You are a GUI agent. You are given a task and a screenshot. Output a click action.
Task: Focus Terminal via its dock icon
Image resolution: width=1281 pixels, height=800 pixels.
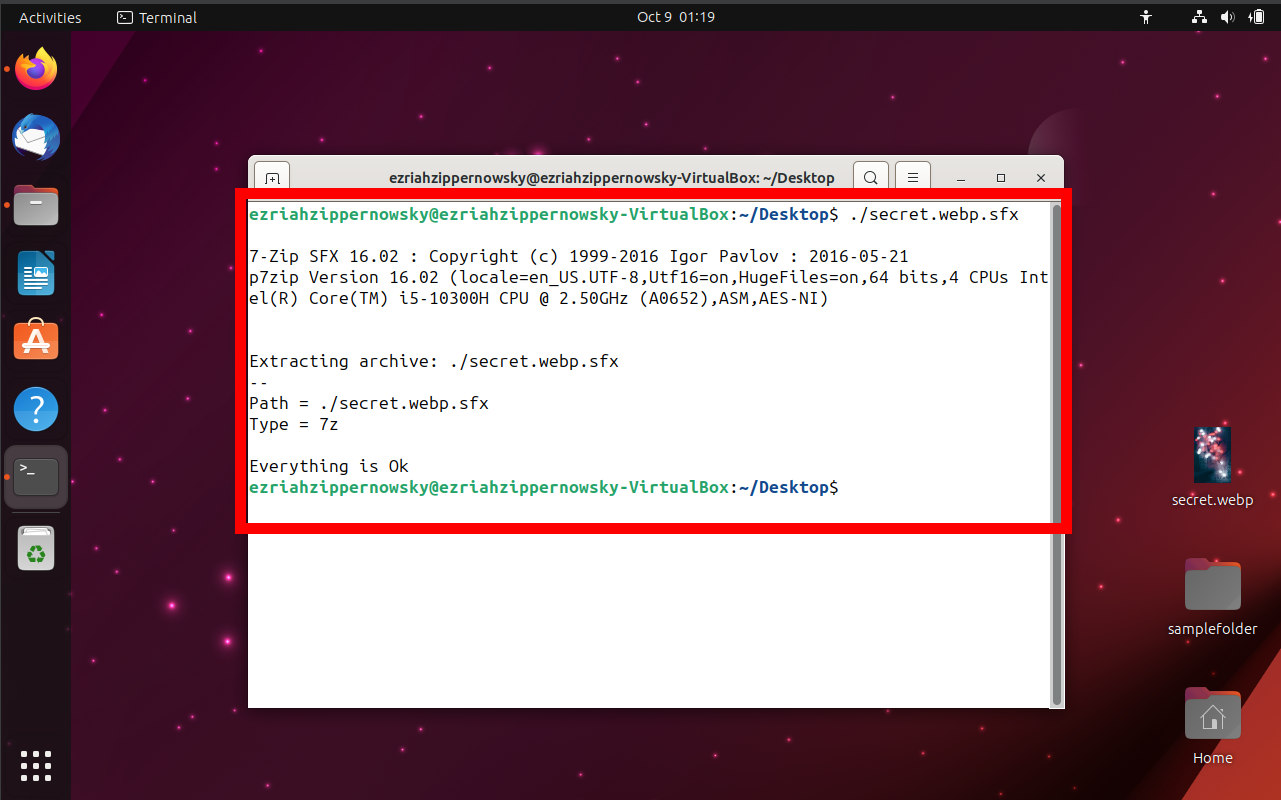[x=35, y=476]
